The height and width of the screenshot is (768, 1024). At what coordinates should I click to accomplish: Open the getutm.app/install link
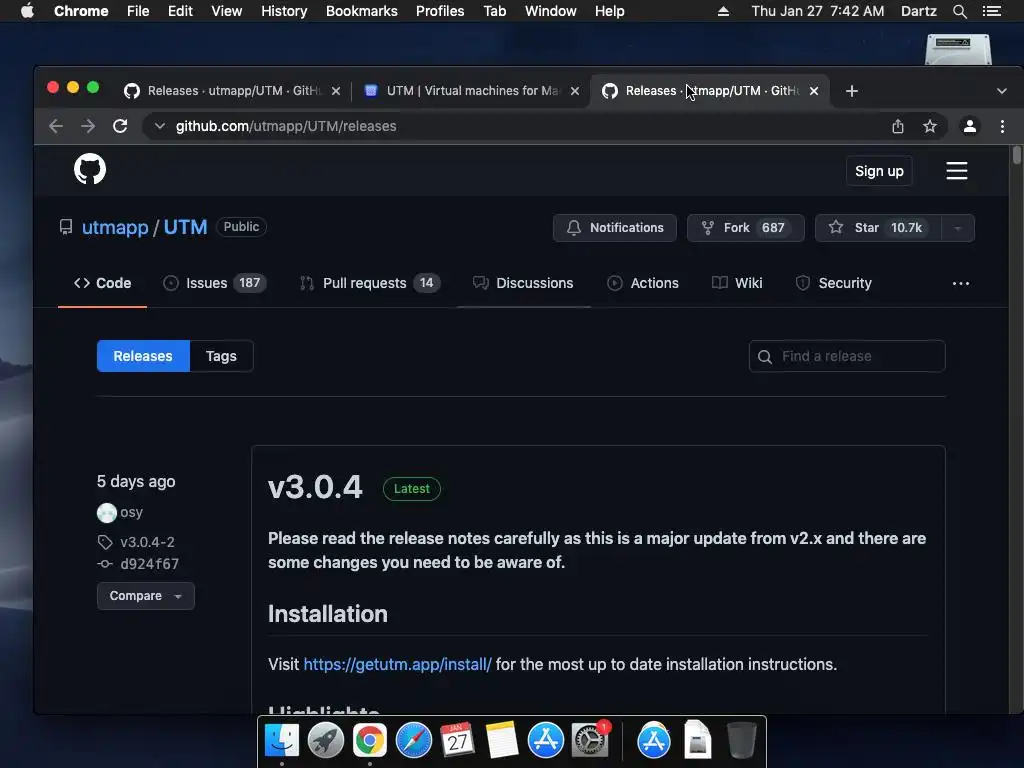coord(398,664)
